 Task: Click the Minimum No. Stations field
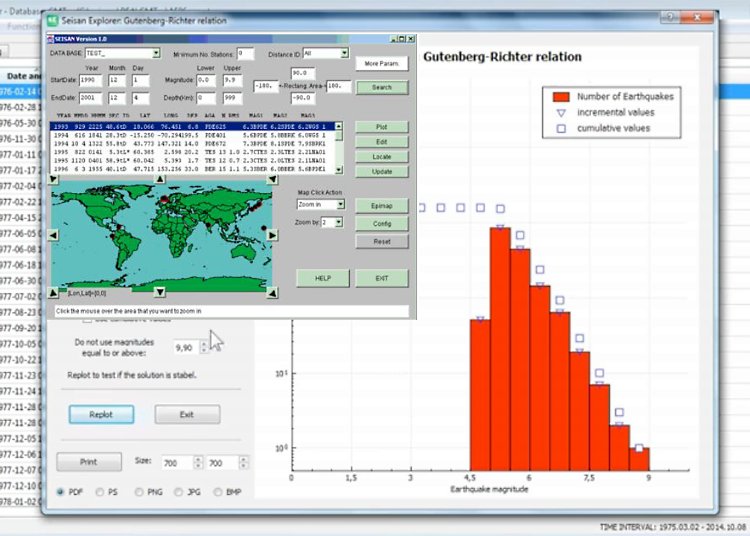[x=245, y=54]
